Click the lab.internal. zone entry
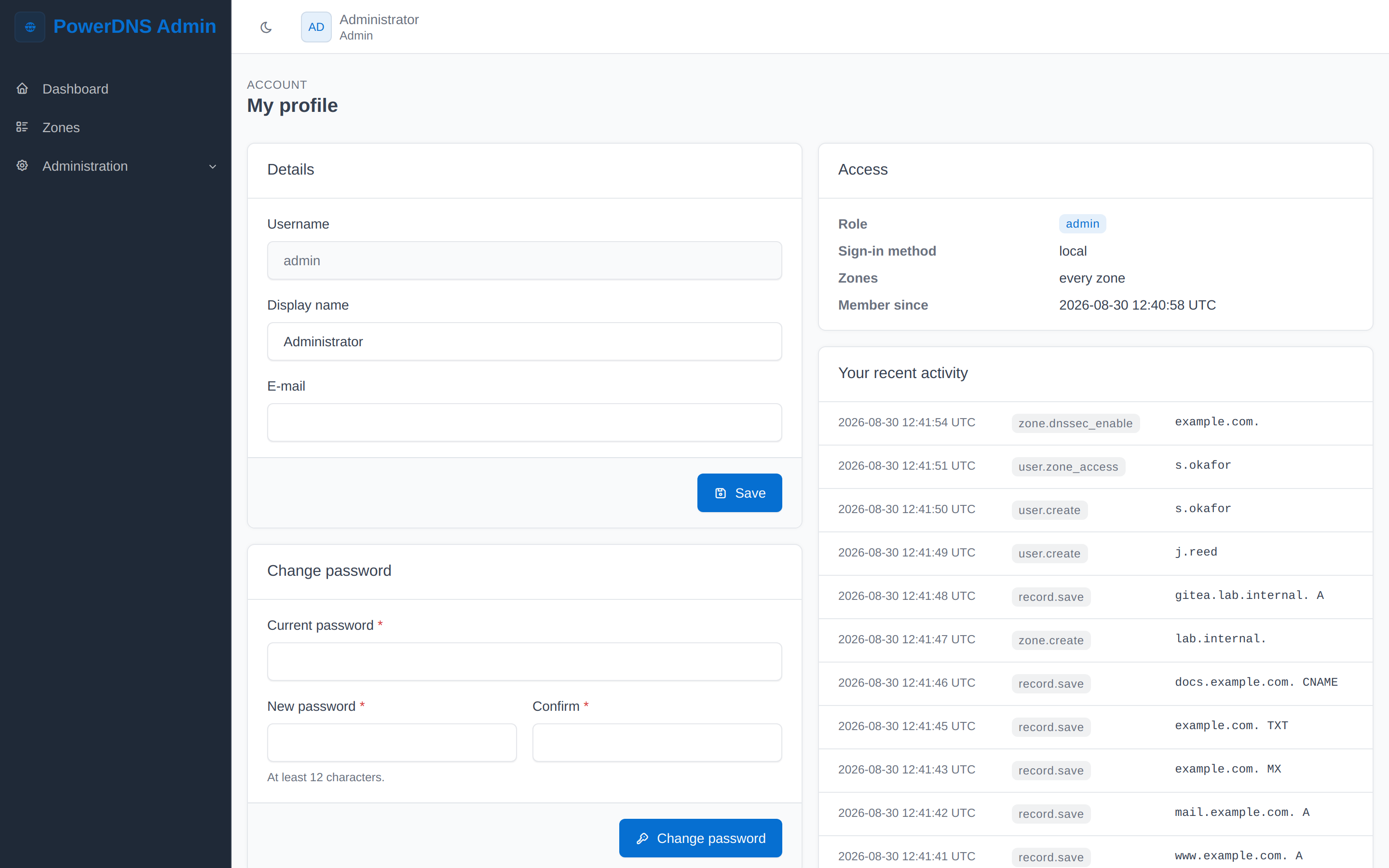This screenshot has height=868, width=1389. coord(1220,639)
